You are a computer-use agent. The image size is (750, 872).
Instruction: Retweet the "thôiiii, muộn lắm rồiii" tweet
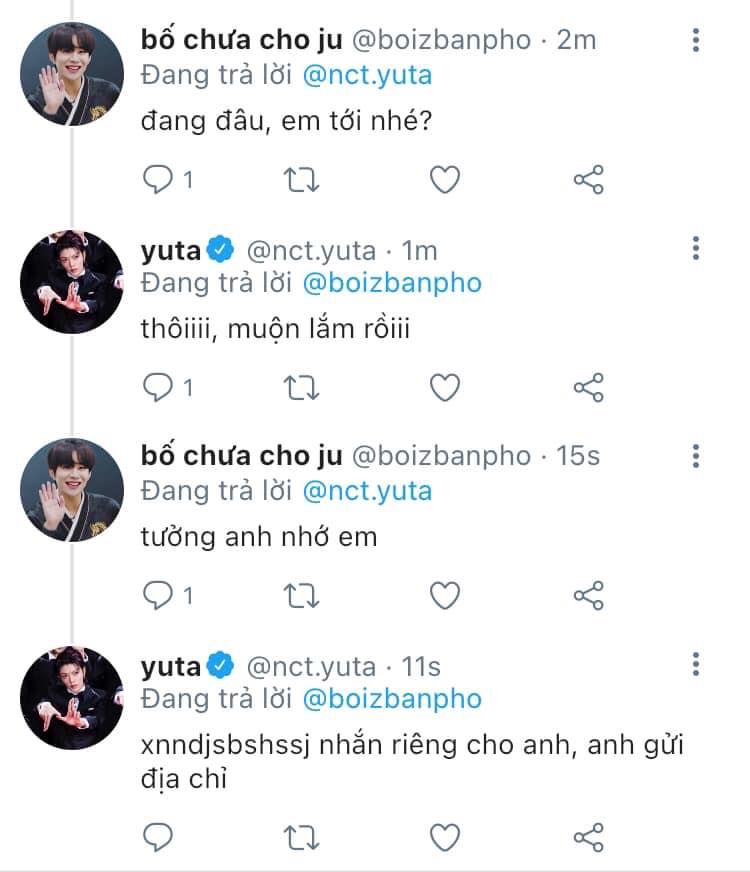tap(302, 388)
